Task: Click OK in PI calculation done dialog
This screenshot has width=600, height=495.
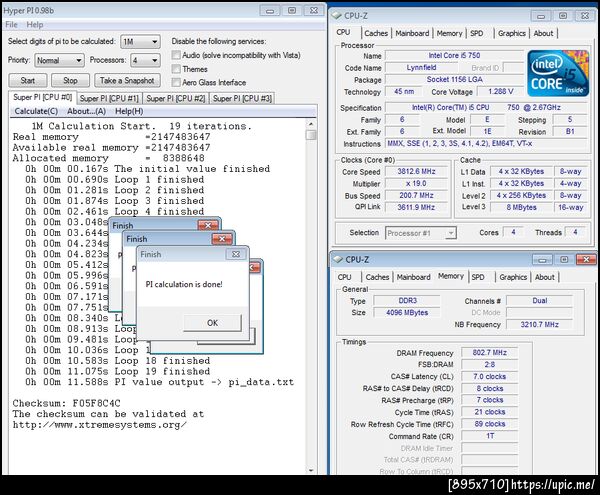Action: [x=212, y=323]
